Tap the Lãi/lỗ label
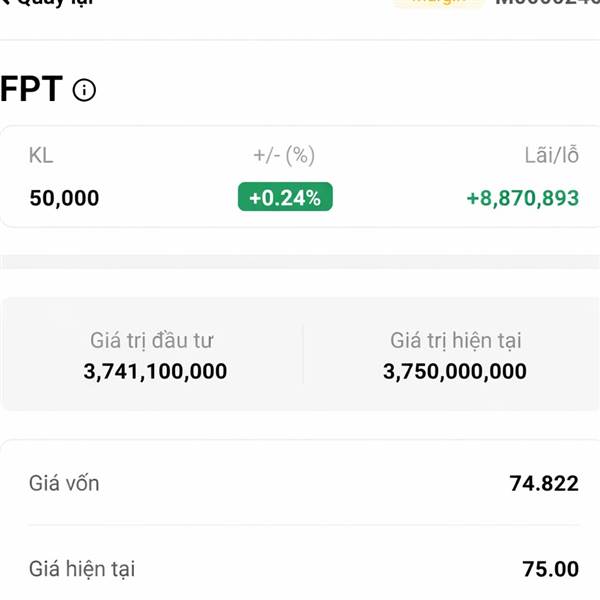Viewport: 600px width, 600px height. 552,155
